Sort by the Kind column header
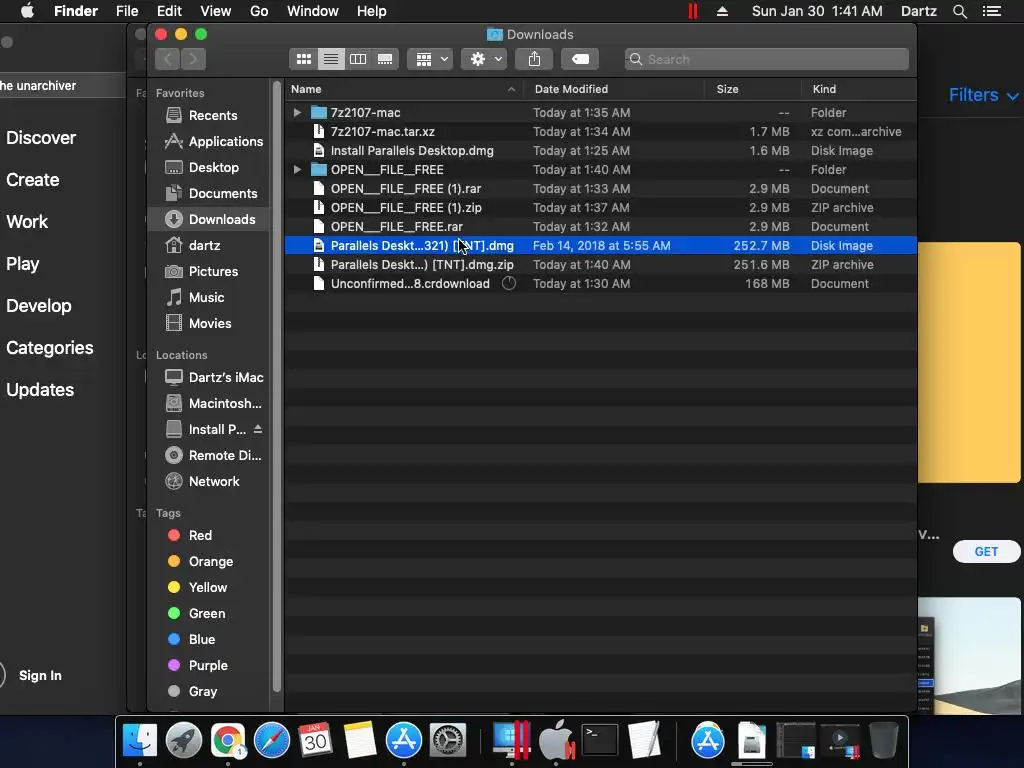Image resolution: width=1024 pixels, height=768 pixels. (859, 89)
